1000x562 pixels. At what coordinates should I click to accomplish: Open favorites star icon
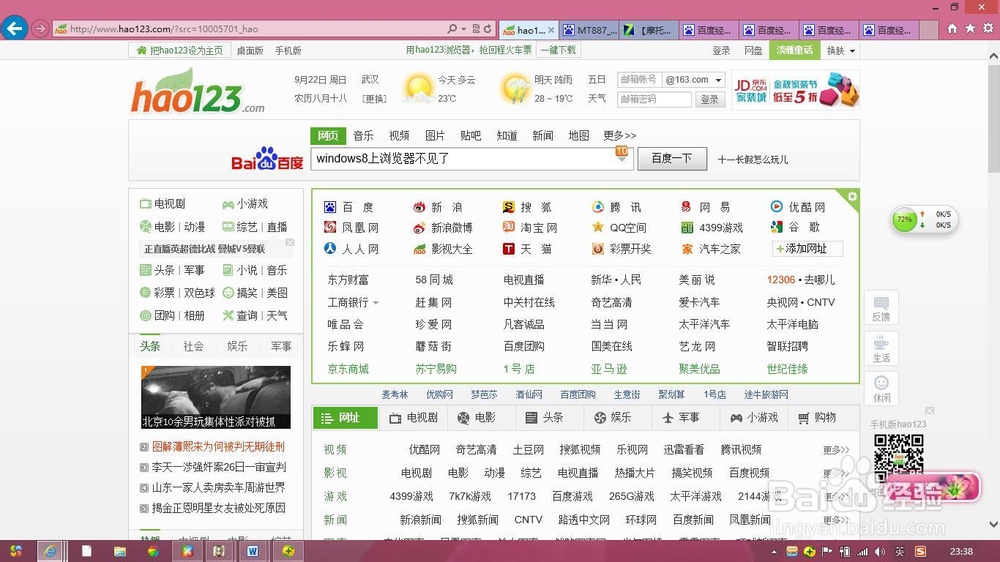[x=970, y=29]
